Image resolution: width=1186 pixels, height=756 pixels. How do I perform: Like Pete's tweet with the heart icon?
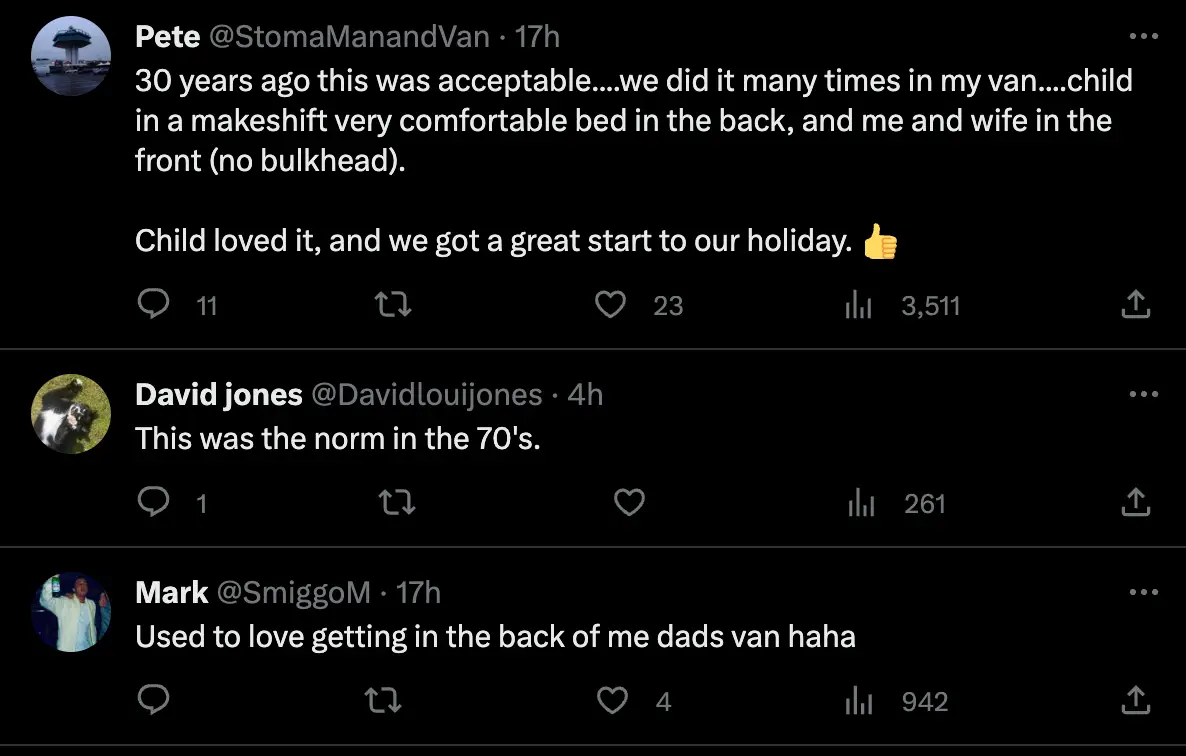click(610, 304)
